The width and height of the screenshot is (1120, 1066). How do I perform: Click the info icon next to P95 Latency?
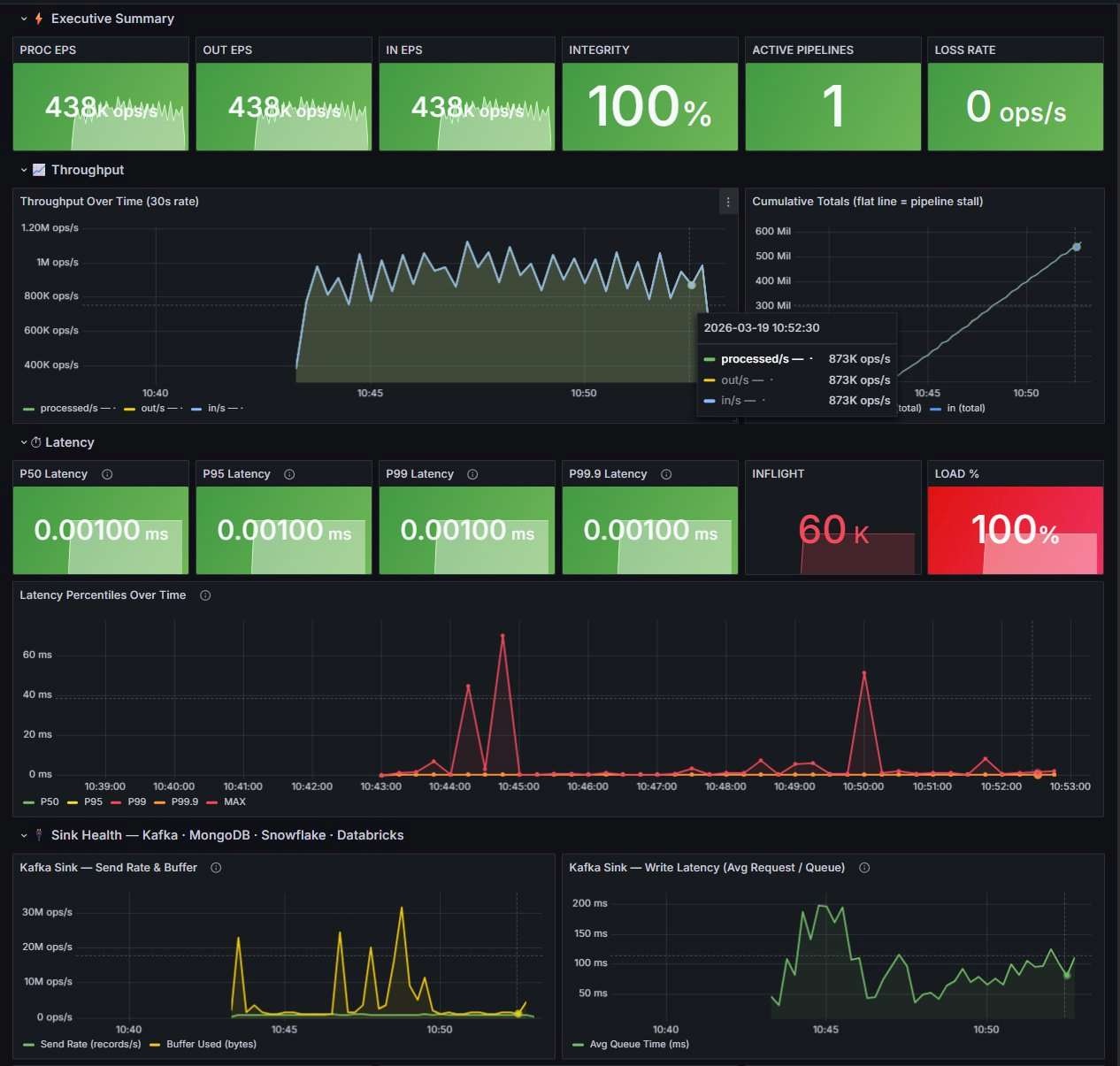(289, 474)
